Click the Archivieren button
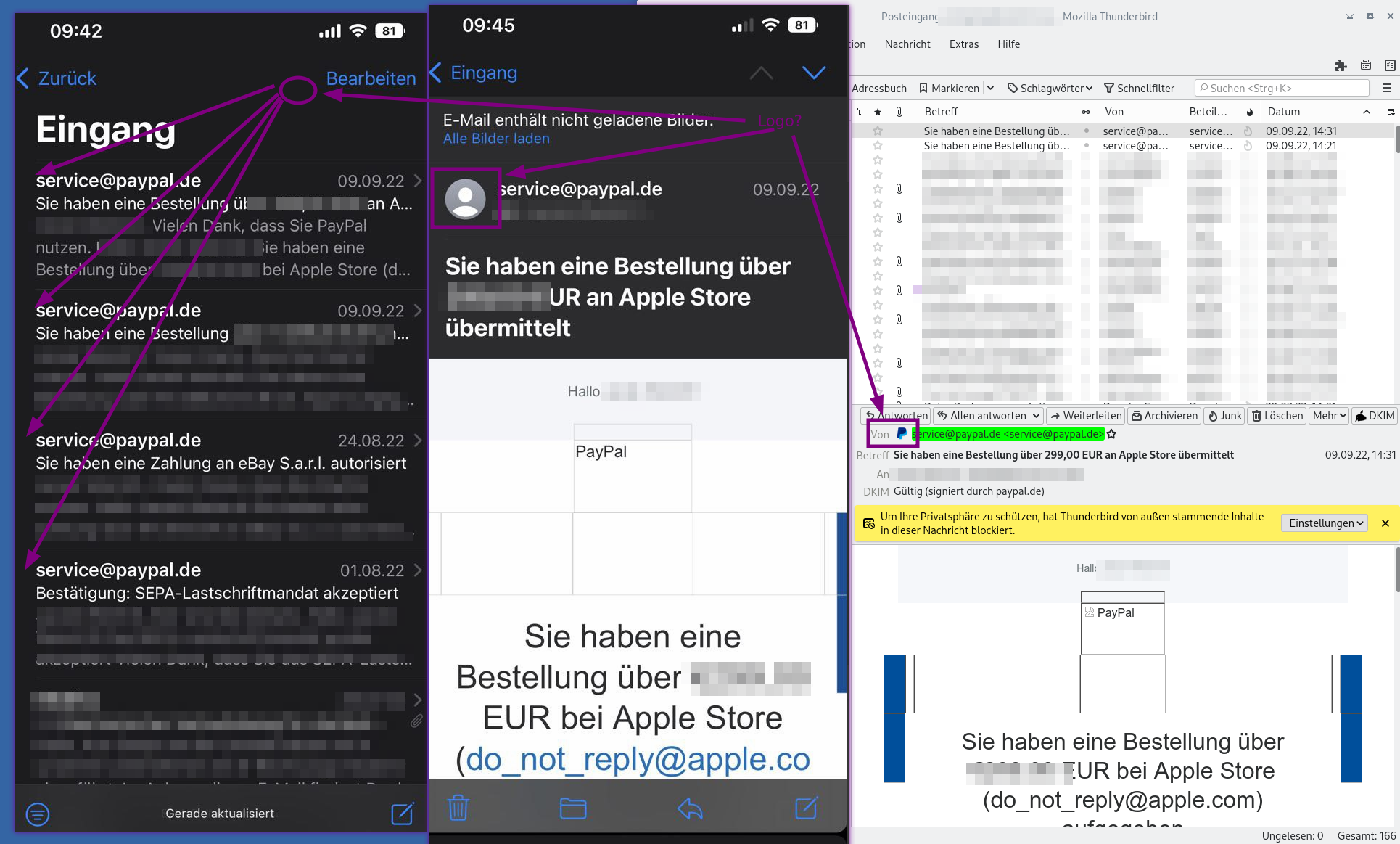The height and width of the screenshot is (844, 1400). point(1164,416)
